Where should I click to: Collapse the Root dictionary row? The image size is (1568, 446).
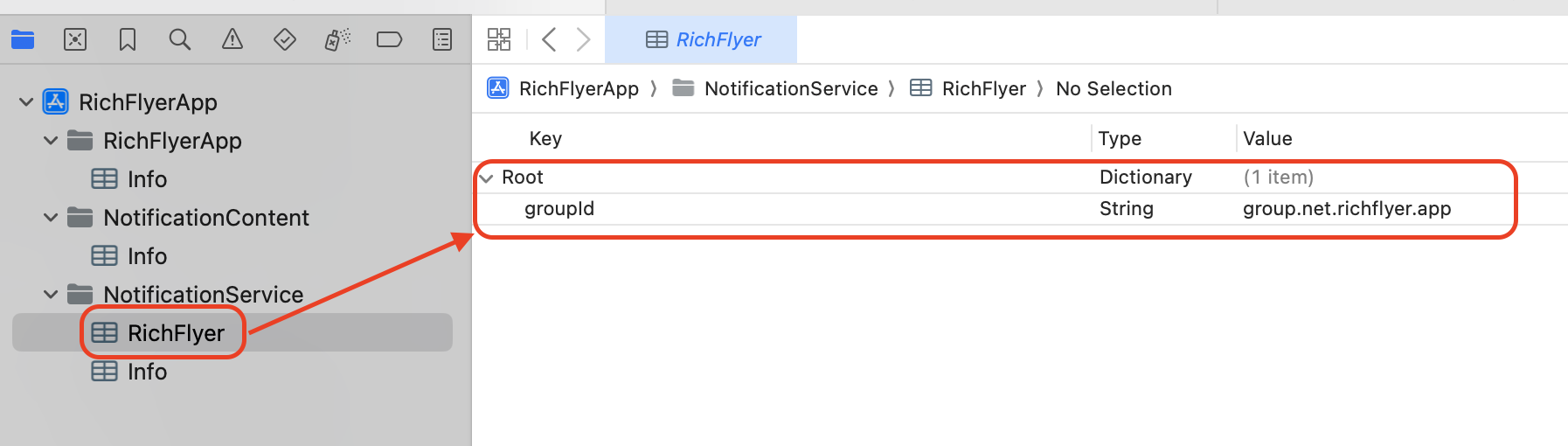pos(487,178)
